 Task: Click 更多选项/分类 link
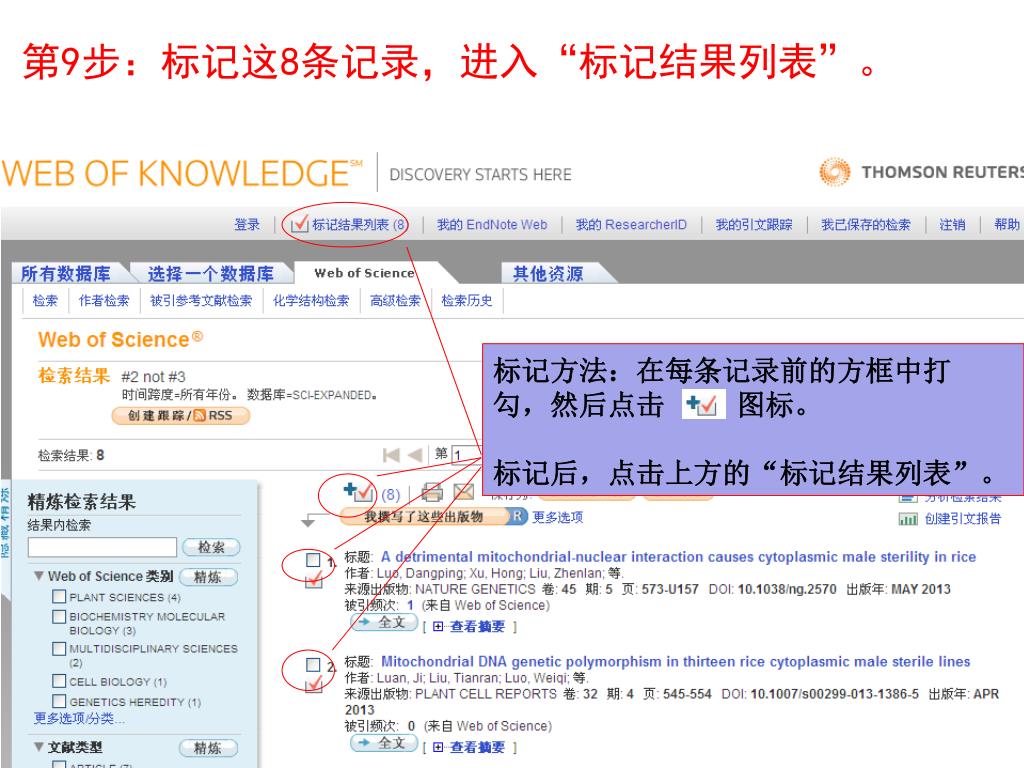pyautogui.click(x=79, y=718)
